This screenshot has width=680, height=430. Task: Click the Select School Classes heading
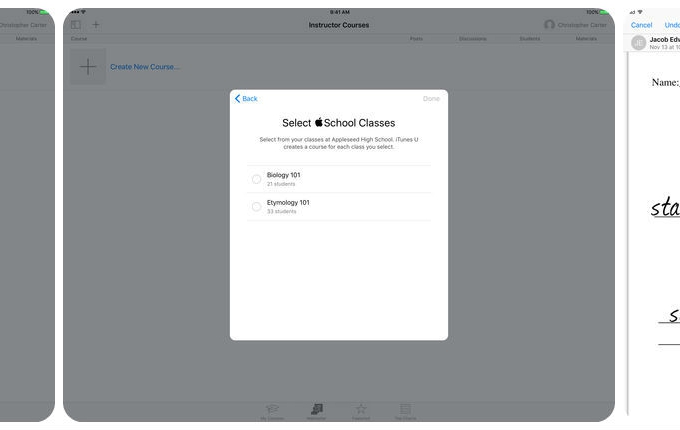point(339,123)
